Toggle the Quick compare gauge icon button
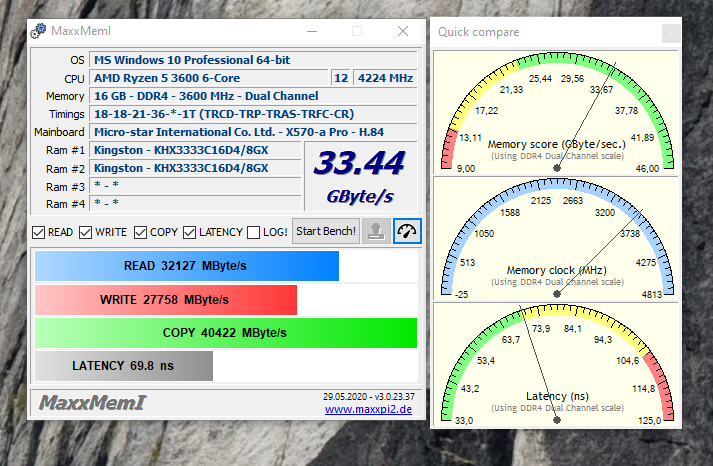713x466 pixels. click(x=407, y=231)
